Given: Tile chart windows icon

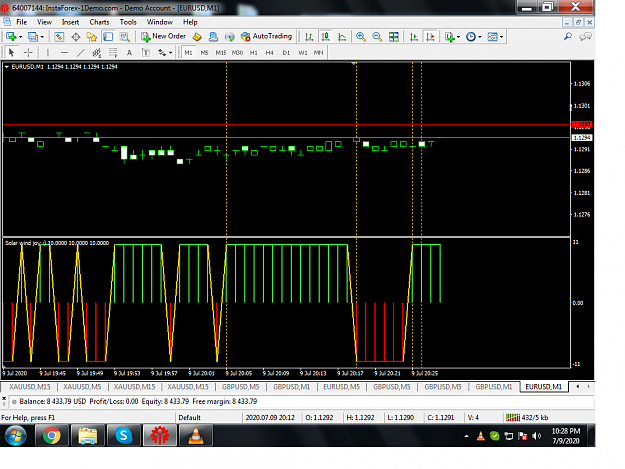Looking at the screenshot, I should [x=394, y=37].
